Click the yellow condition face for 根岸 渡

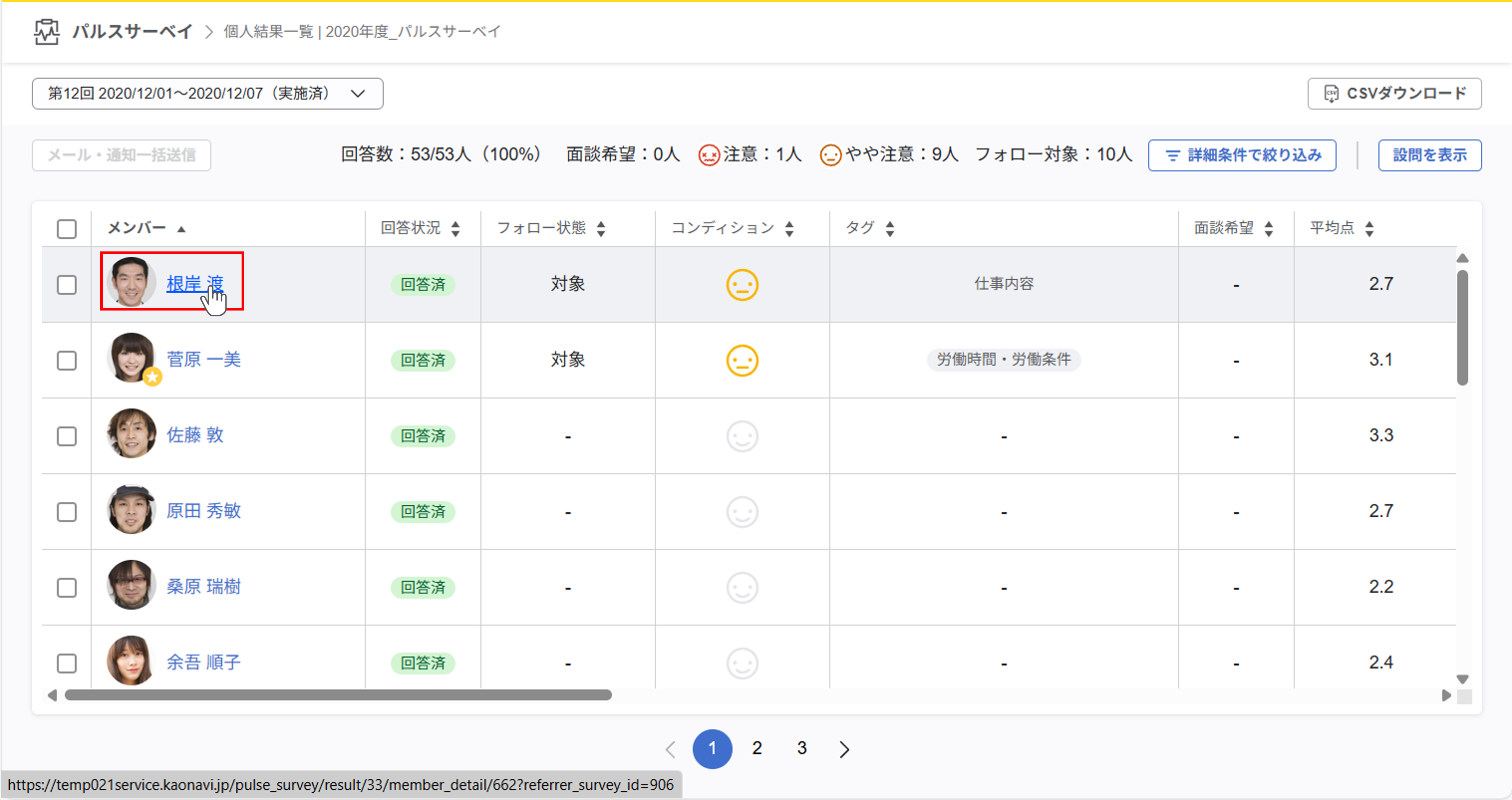coord(742,284)
